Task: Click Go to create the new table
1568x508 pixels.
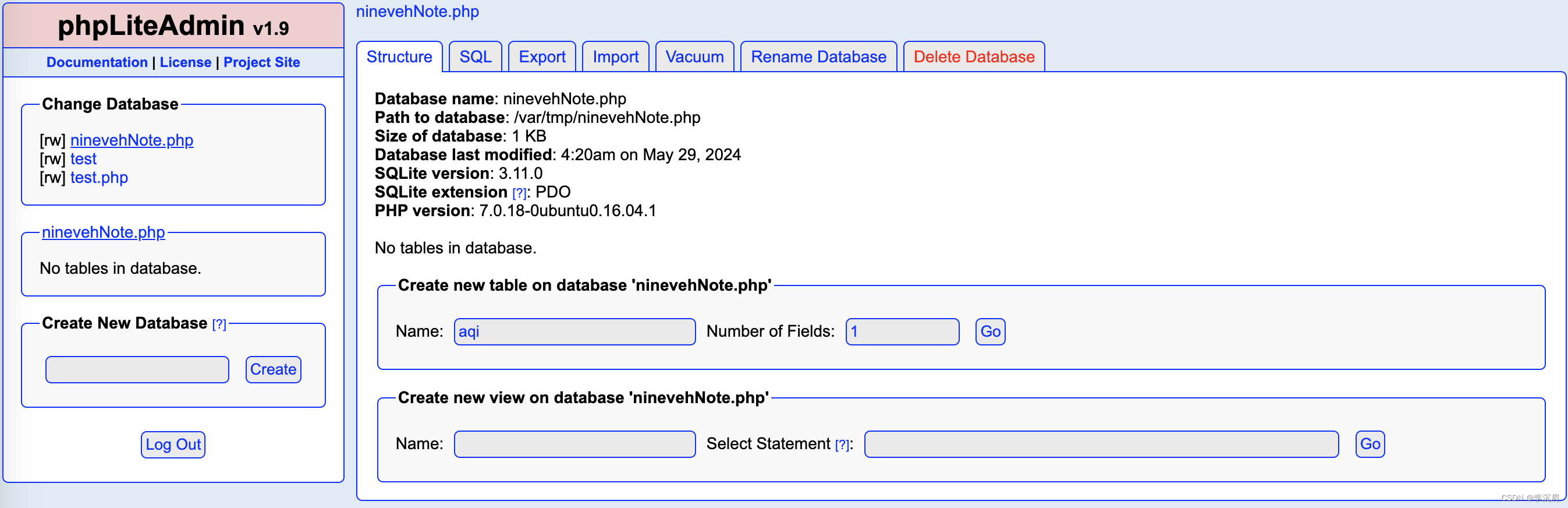Action: 991,332
